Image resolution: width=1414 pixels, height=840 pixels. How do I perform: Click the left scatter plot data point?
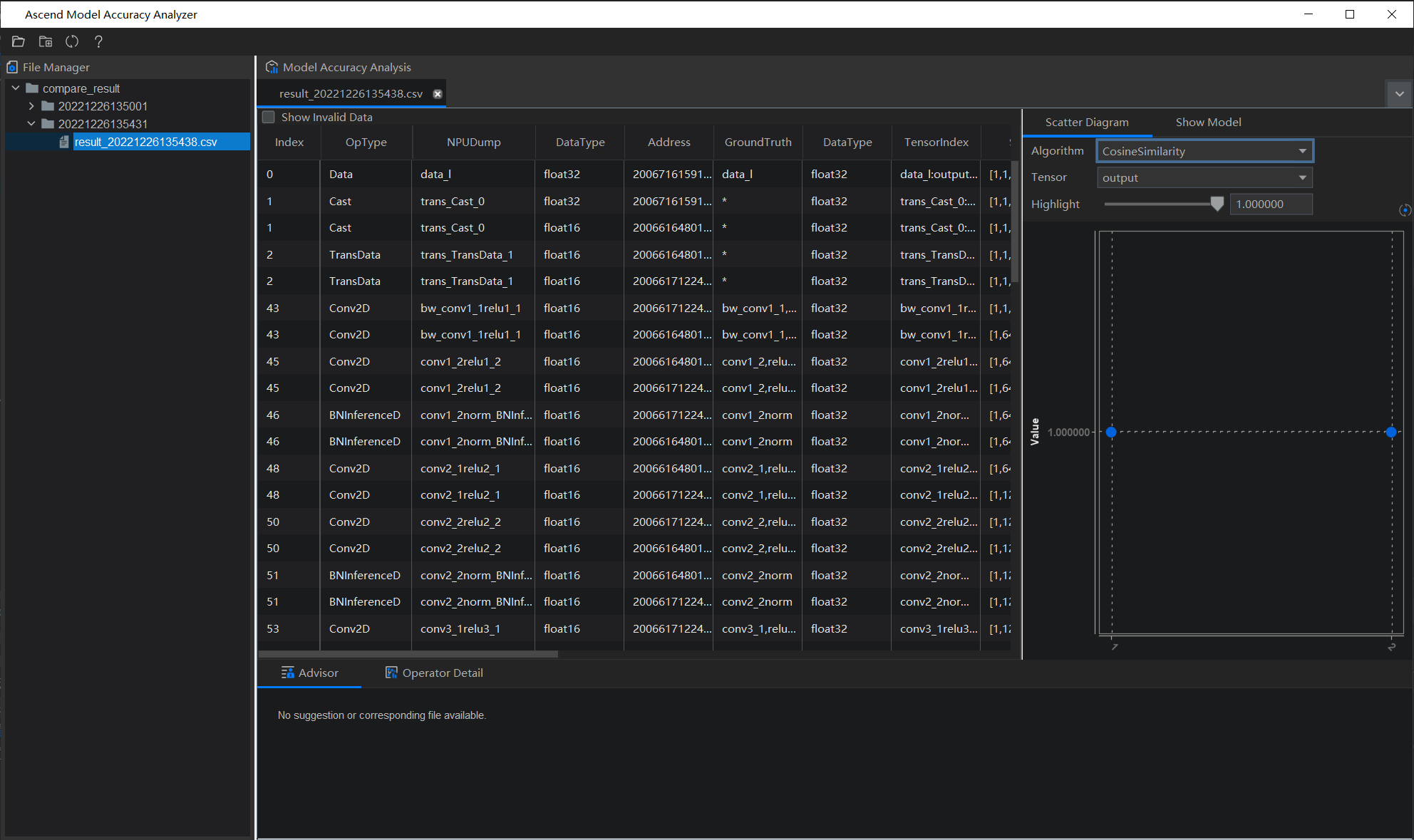pos(1111,432)
